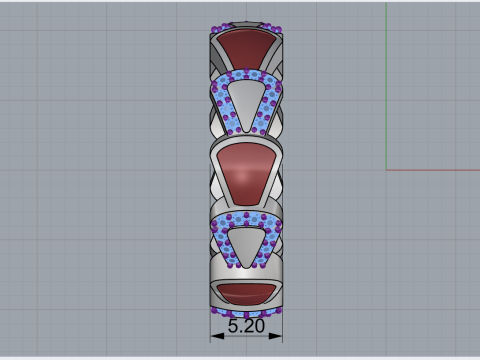Click the green vertical axis line
Image resolution: width=480 pixels, height=360 pixels.
pyautogui.click(x=386, y=86)
